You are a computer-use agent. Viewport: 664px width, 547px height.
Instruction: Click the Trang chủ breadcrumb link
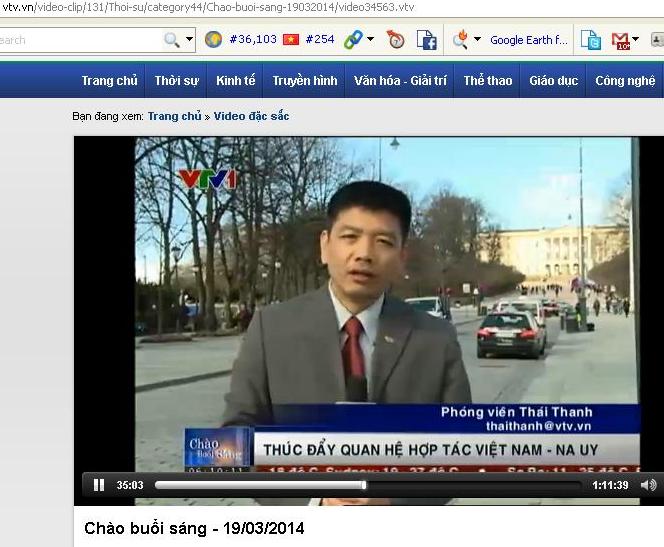tap(174, 116)
